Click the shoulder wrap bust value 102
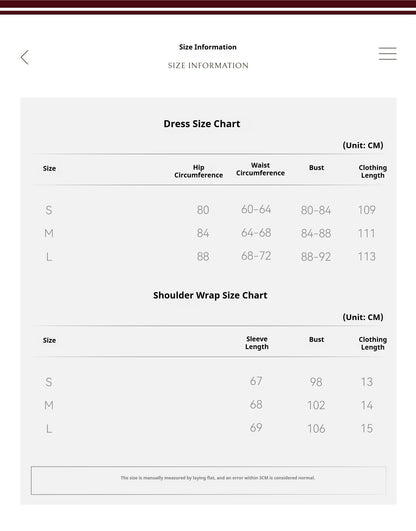The image size is (416, 531). pos(316,405)
